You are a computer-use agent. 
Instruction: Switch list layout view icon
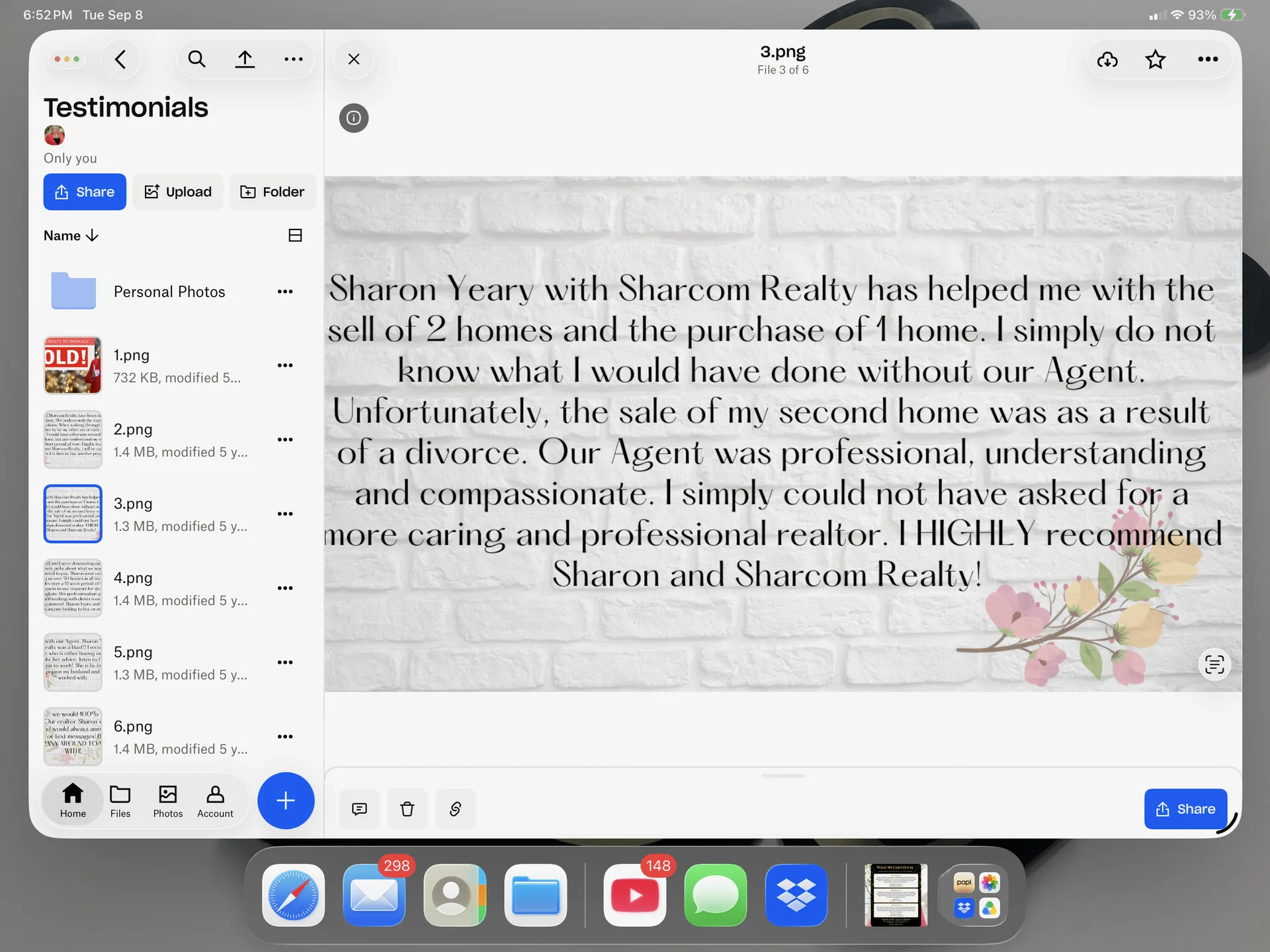295,235
